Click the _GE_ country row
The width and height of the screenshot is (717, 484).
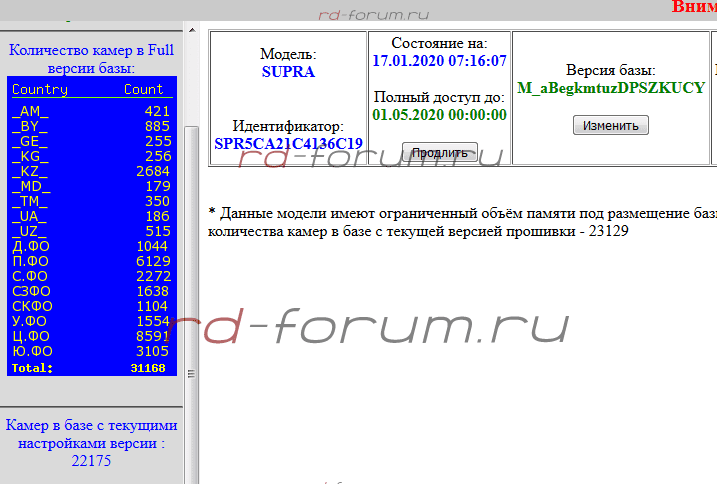pos(91,141)
